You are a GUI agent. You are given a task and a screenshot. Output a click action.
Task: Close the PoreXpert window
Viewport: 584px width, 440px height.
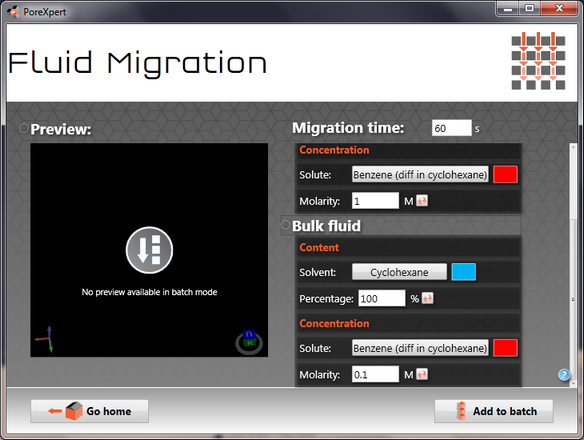point(559,9)
